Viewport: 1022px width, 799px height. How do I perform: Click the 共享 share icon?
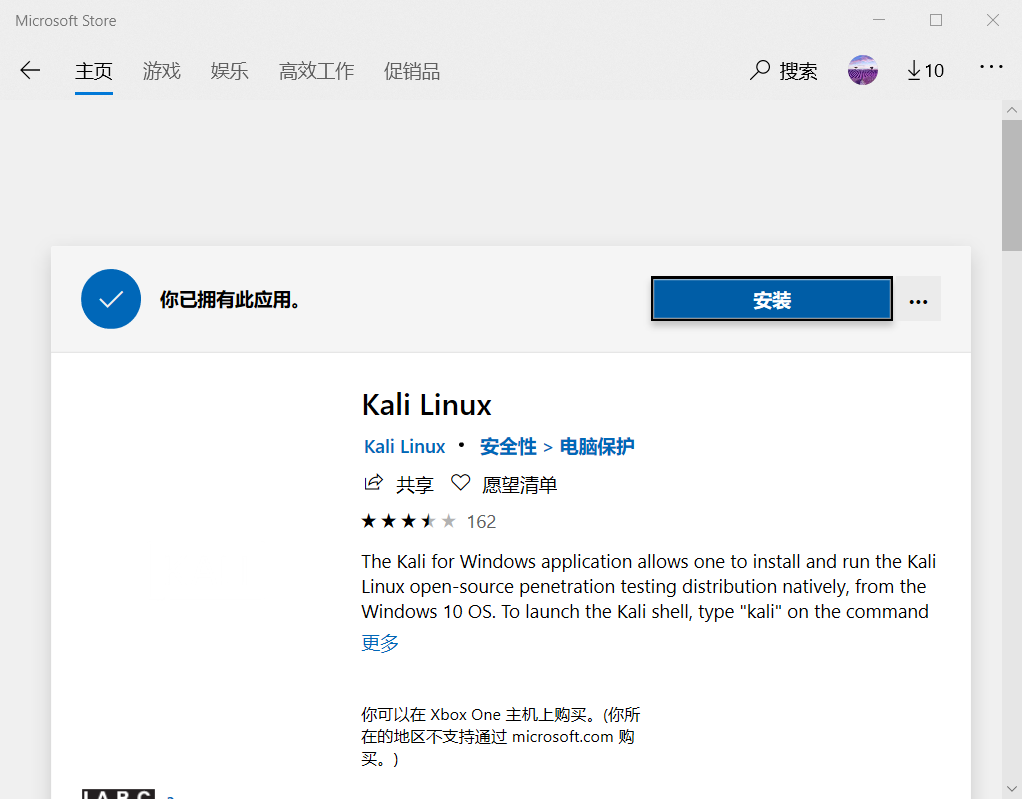pos(373,483)
